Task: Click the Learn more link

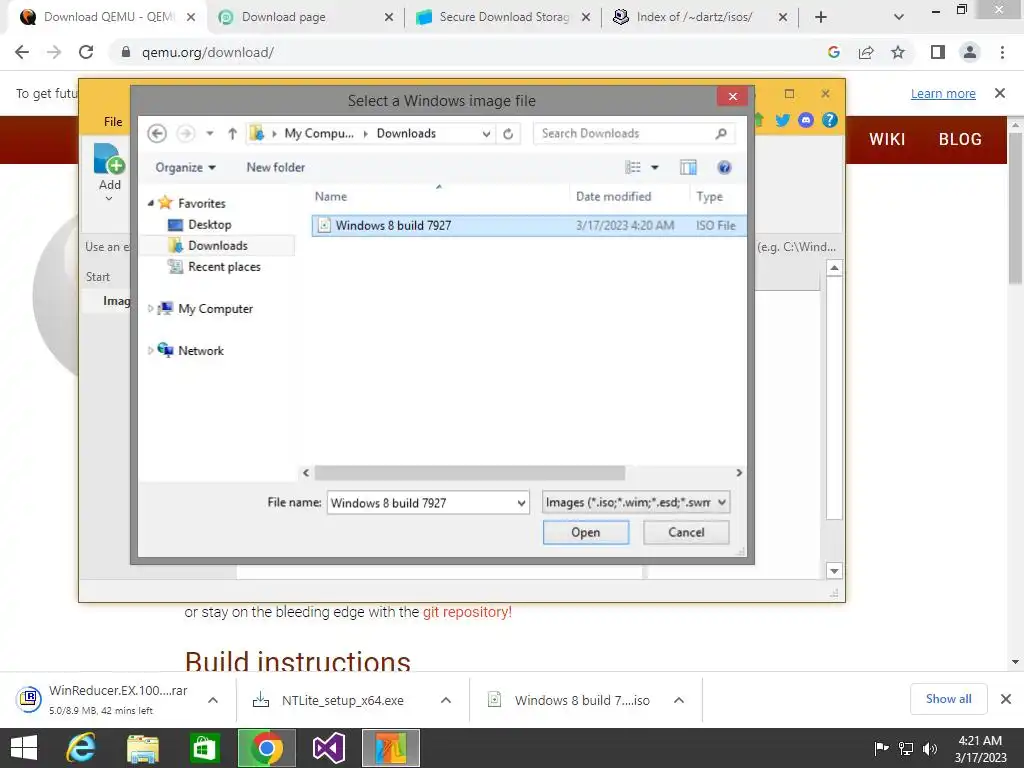Action: (943, 94)
